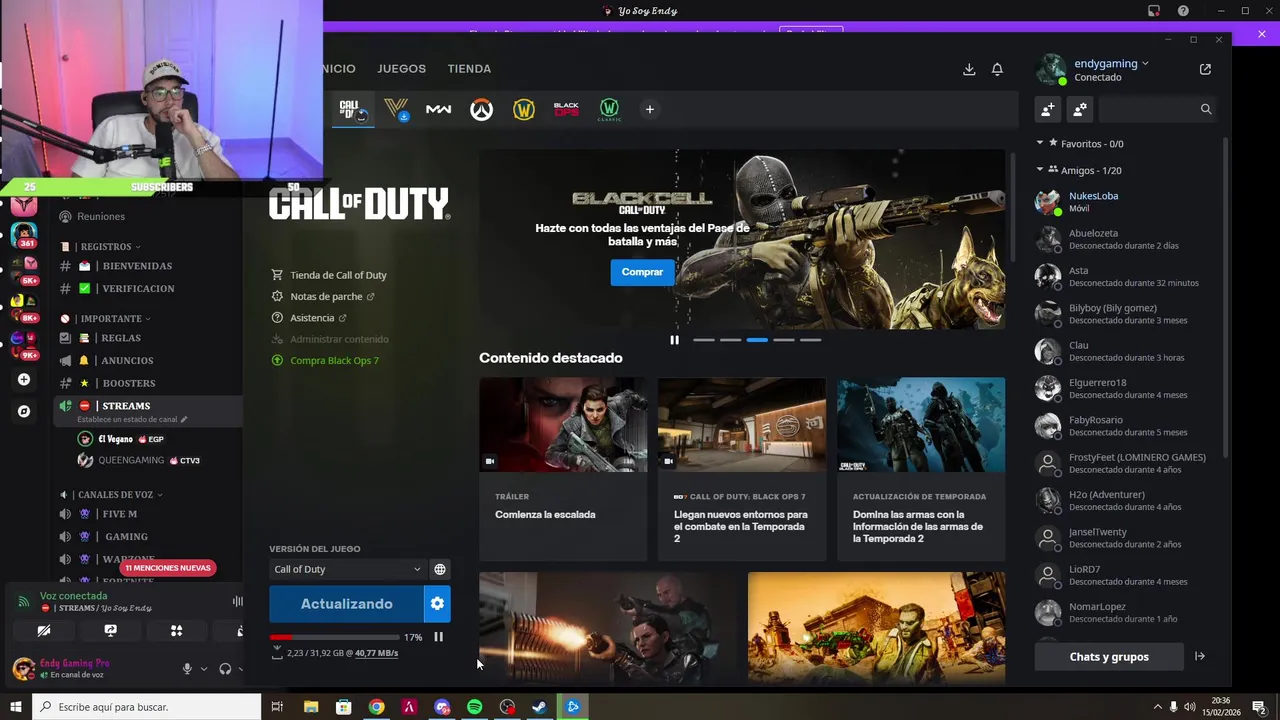Select the WoW Classic game icon
Viewport: 1280px width, 720px height.
609,109
